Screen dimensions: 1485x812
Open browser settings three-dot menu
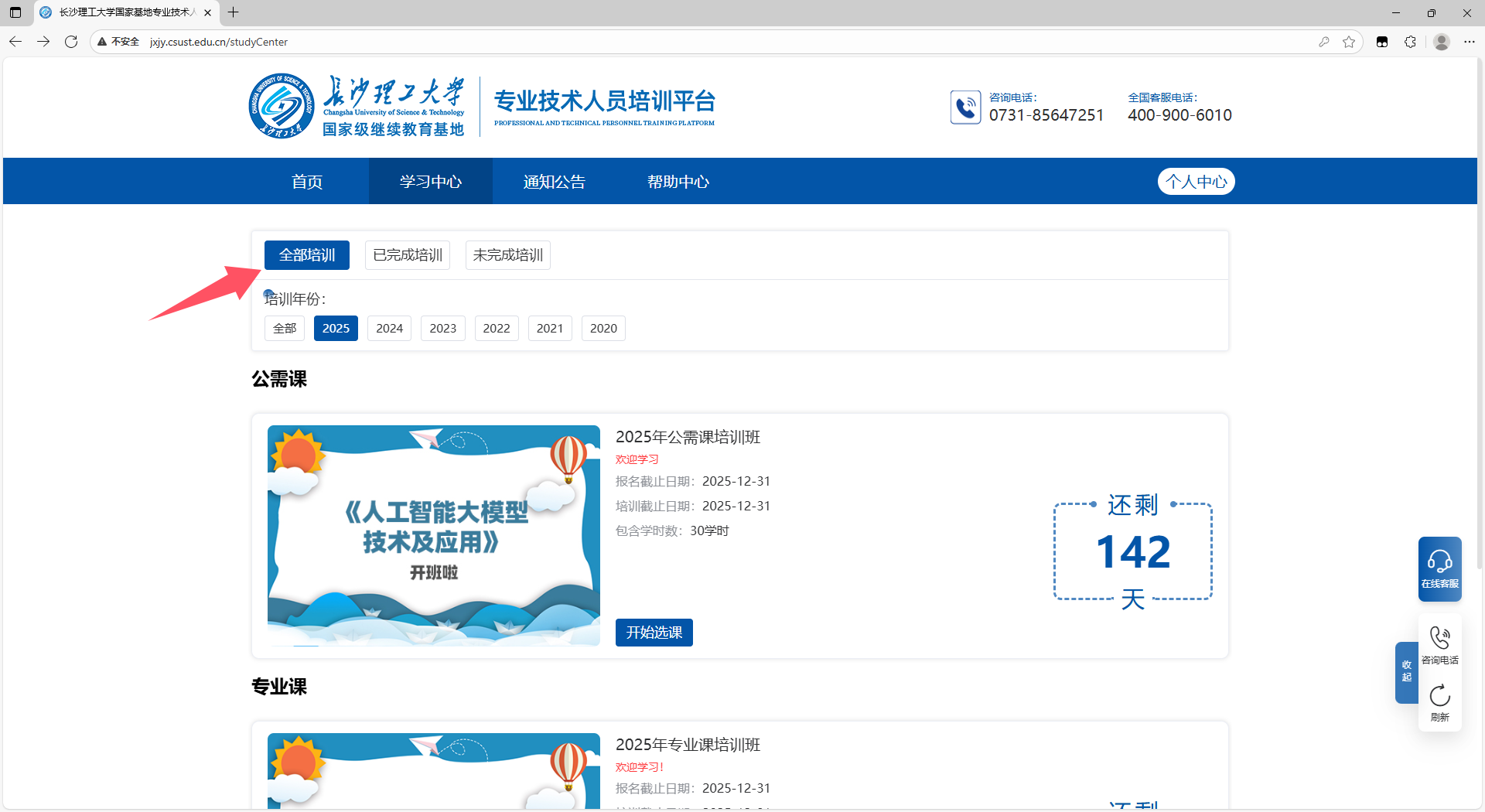pos(1469,42)
